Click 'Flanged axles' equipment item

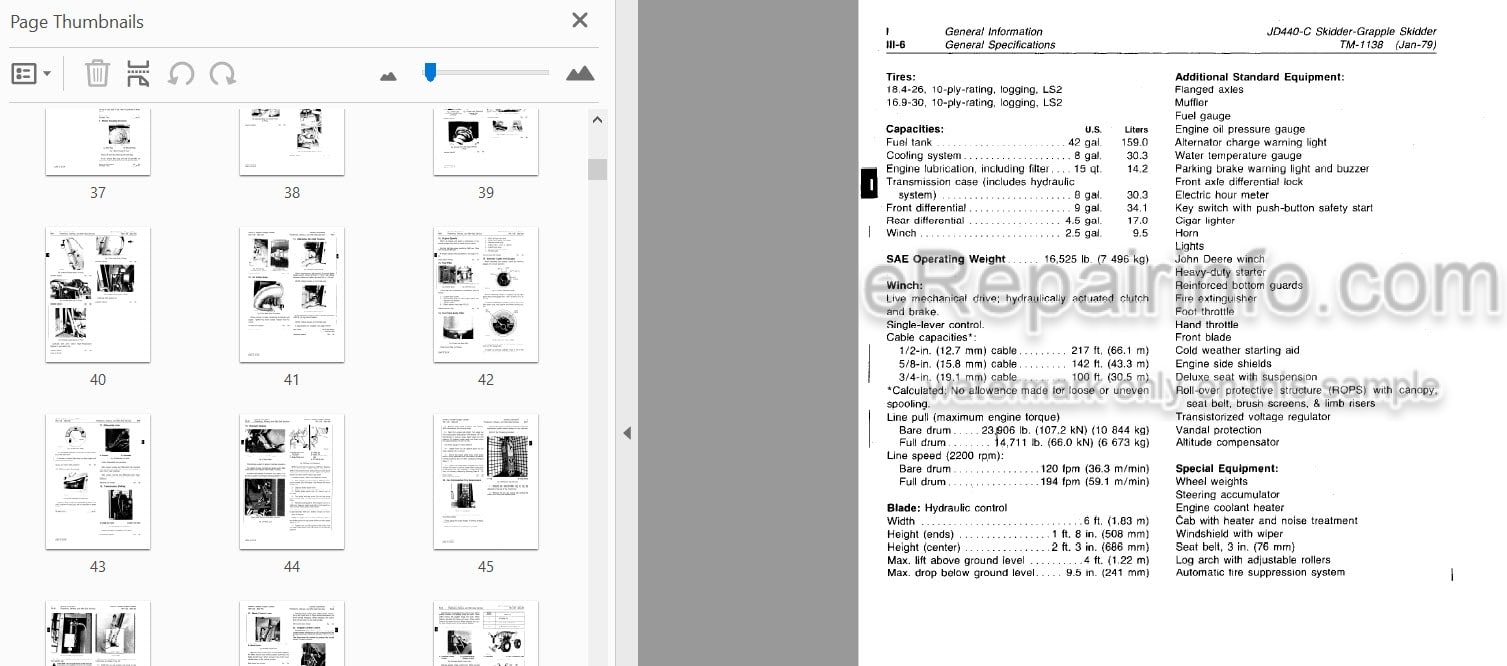click(x=1209, y=90)
